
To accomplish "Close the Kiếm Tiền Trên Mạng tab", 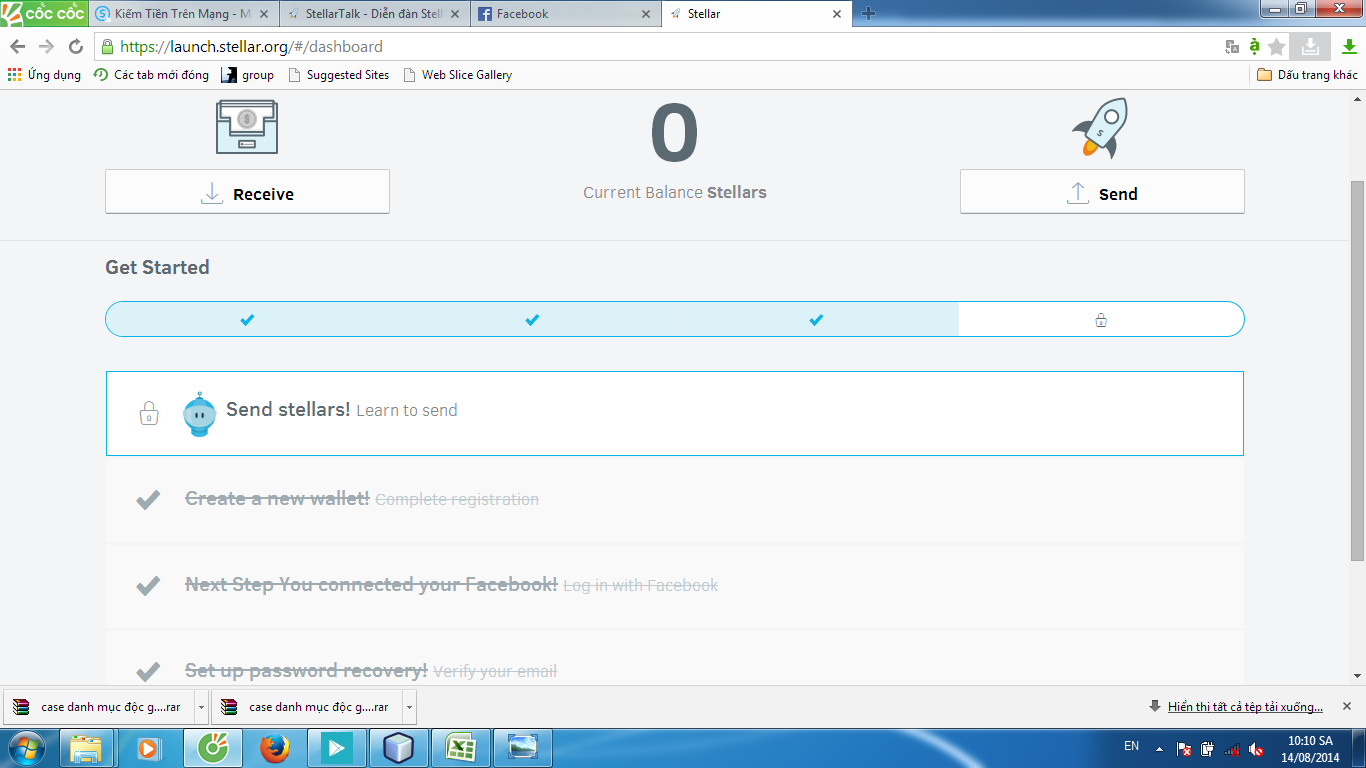I will pos(263,14).
